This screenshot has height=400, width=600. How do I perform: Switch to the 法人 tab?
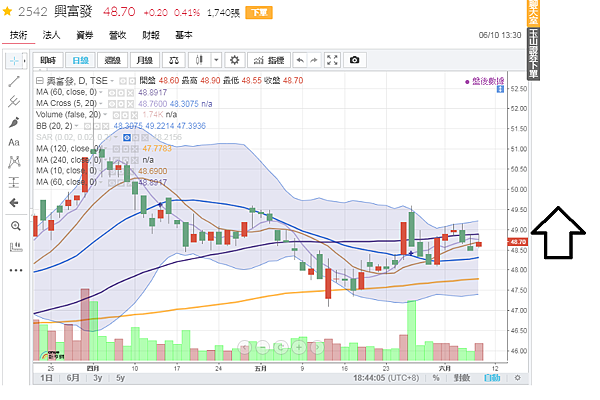coord(52,35)
